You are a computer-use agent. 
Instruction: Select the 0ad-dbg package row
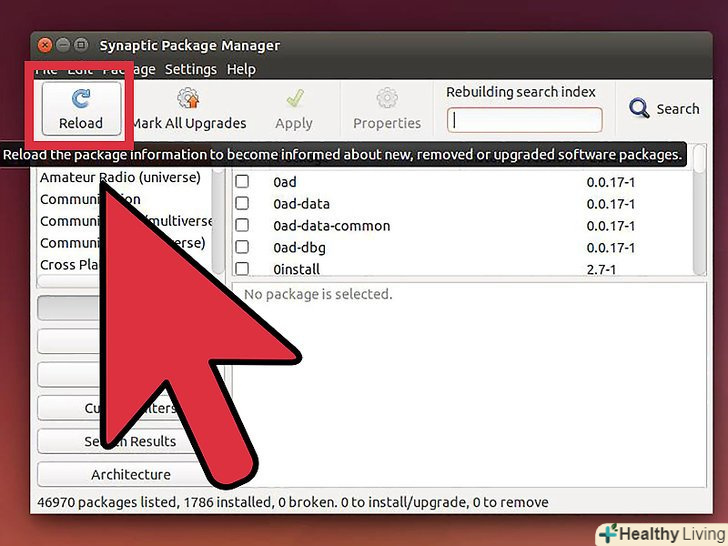(462, 247)
